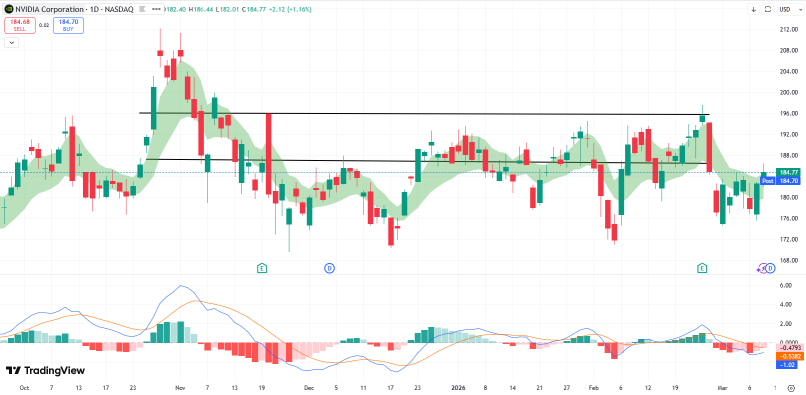The image size is (806, 395).
Task: Click the earnings E marker near November 19
Action: pos(262,268)
